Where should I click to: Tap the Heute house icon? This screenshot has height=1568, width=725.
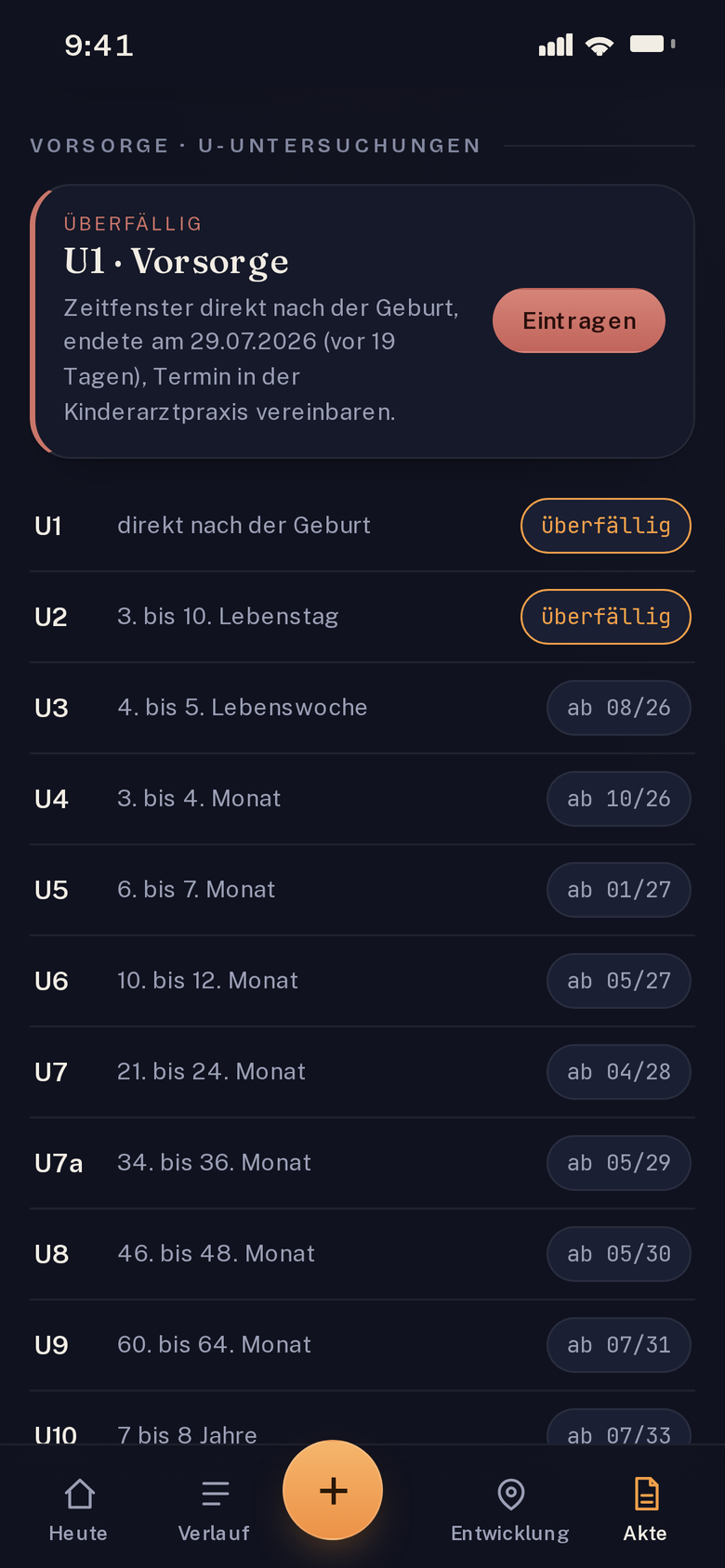point(79,1494)
